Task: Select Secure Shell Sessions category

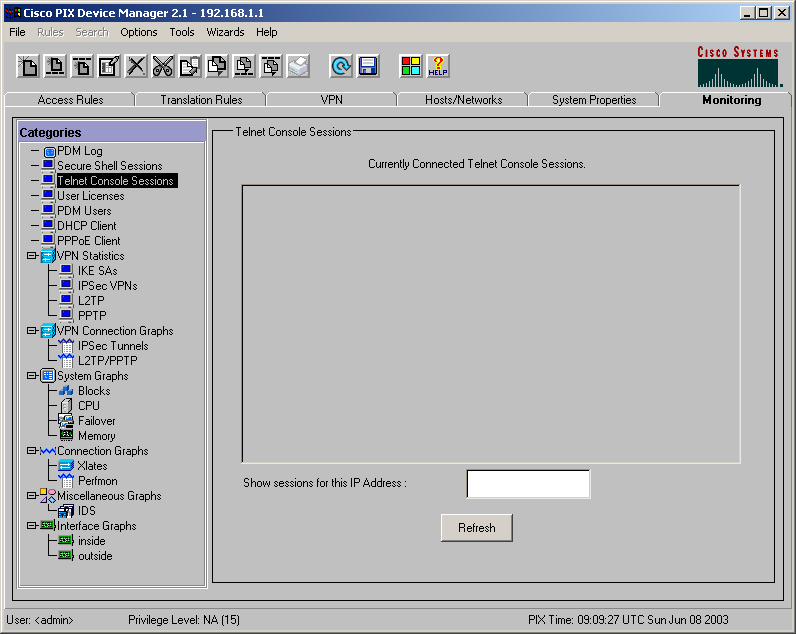Action: pos(110,166)
